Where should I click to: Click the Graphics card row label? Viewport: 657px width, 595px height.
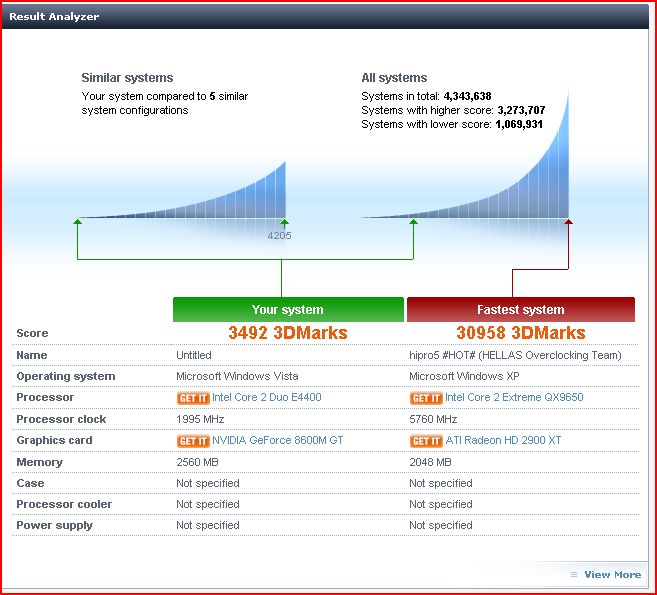tap(54, 440)
